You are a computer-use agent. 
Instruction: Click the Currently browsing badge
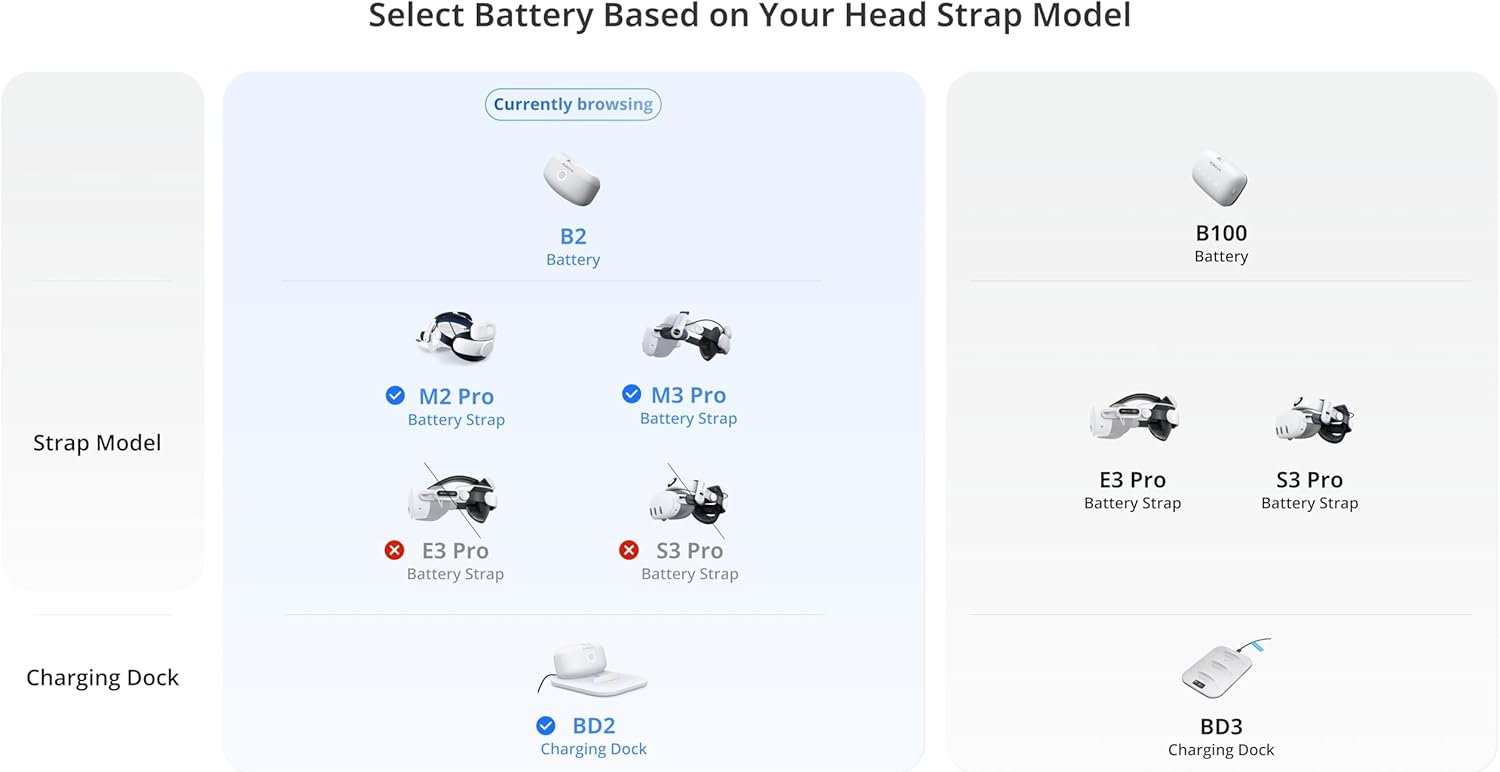573,104
